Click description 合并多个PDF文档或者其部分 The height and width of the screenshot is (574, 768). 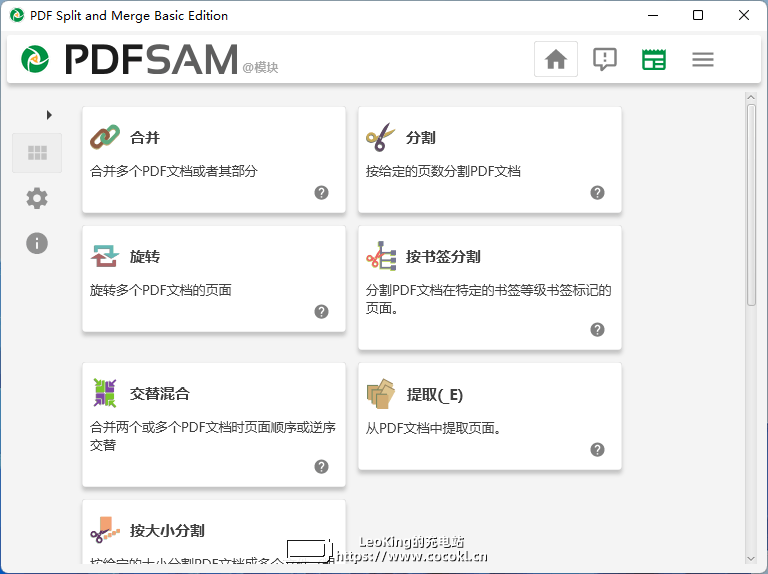click(x=173, y=171)
